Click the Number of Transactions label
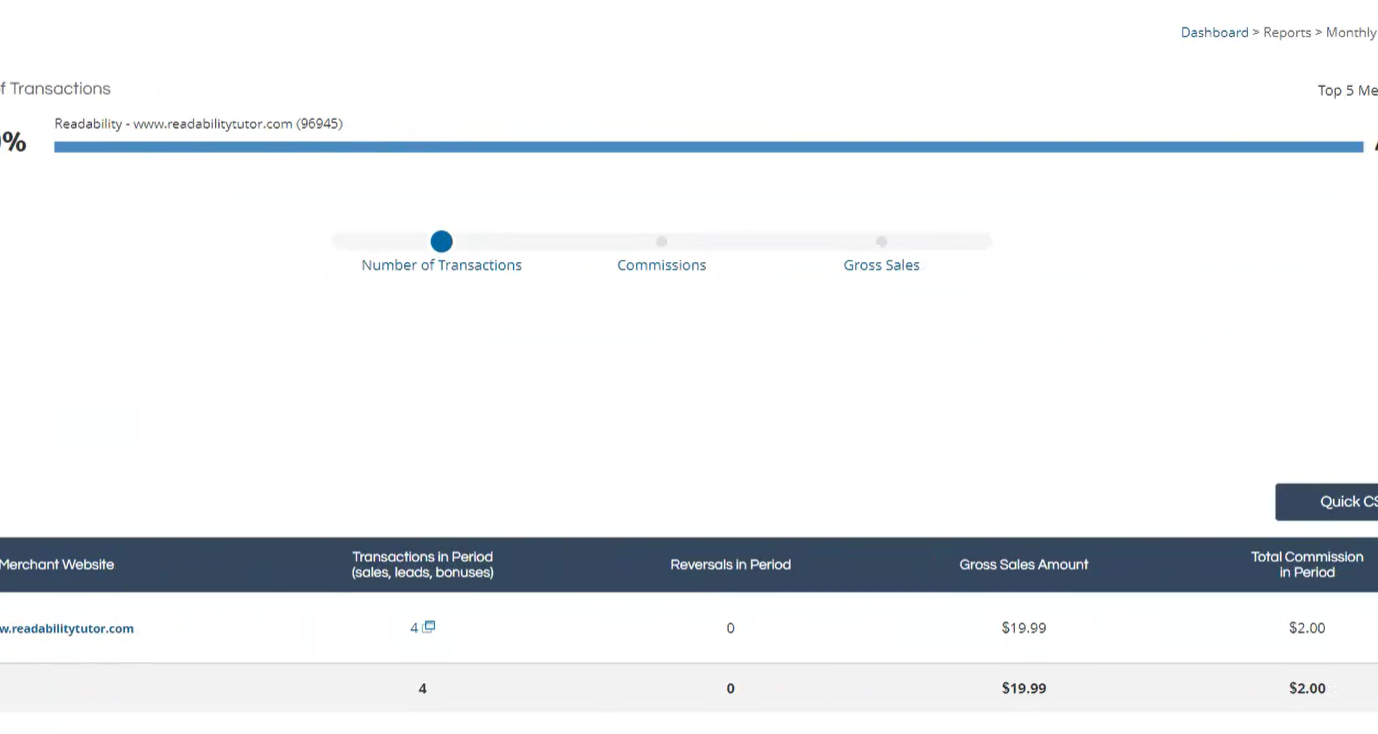The width and height of the screenshot is (1378, 734). tap(441, 265)
